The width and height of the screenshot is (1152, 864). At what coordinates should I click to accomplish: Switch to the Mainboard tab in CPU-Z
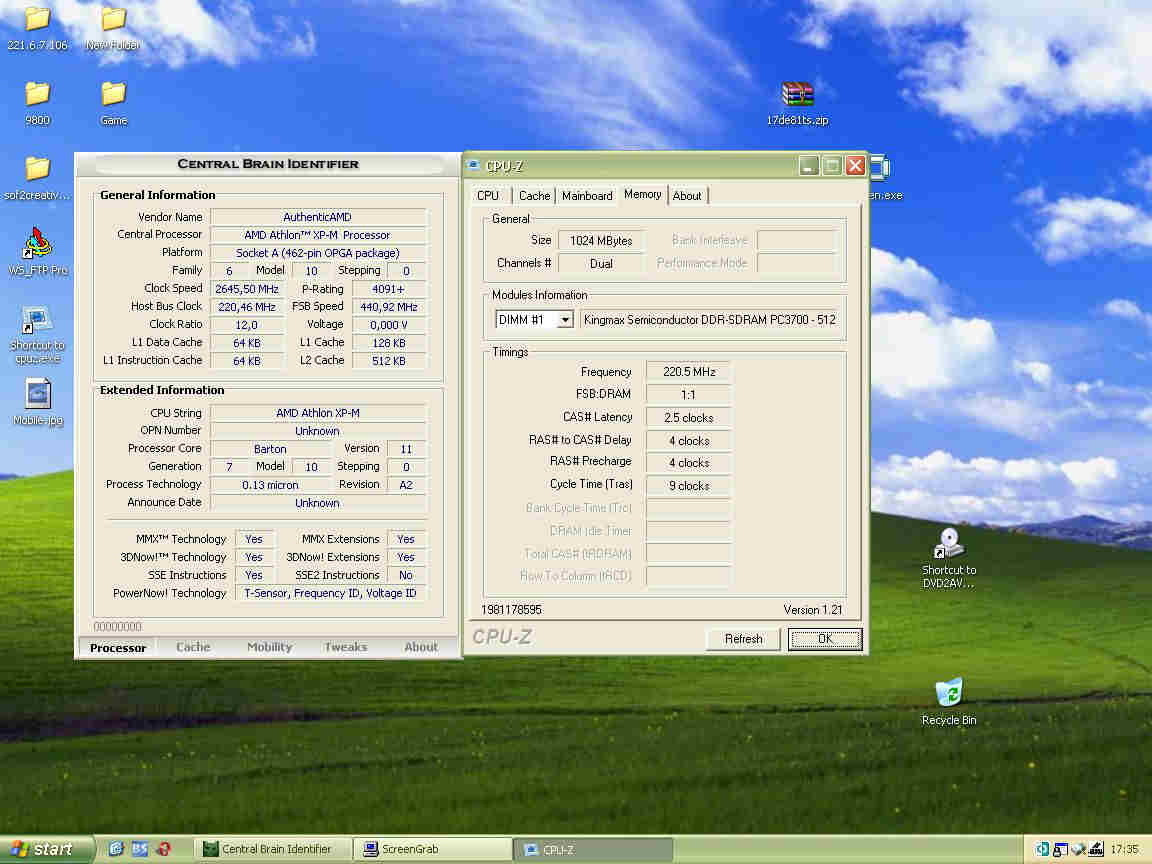(x=587, y=196)
